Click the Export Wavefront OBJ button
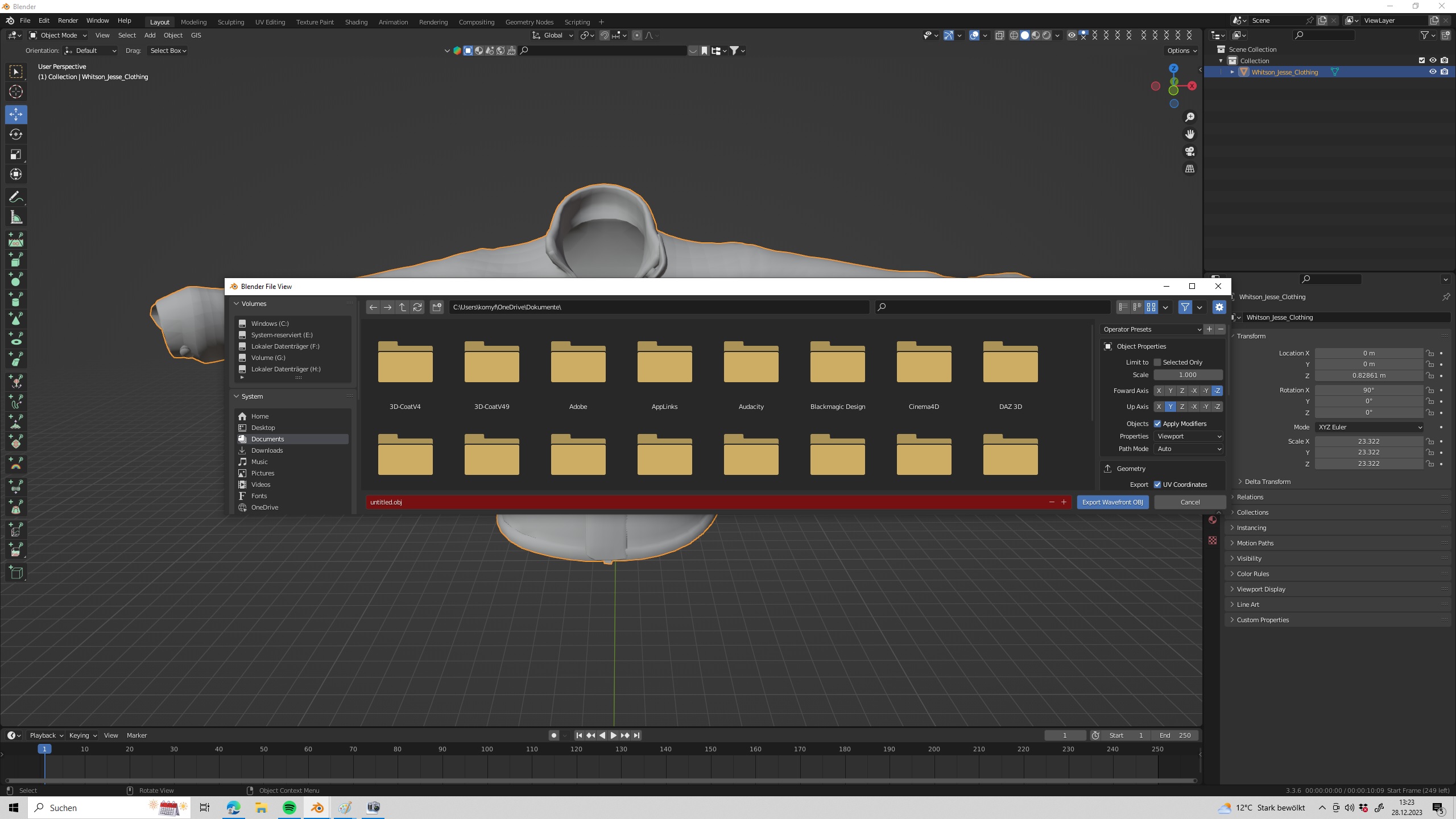 tap(1112, 502)
